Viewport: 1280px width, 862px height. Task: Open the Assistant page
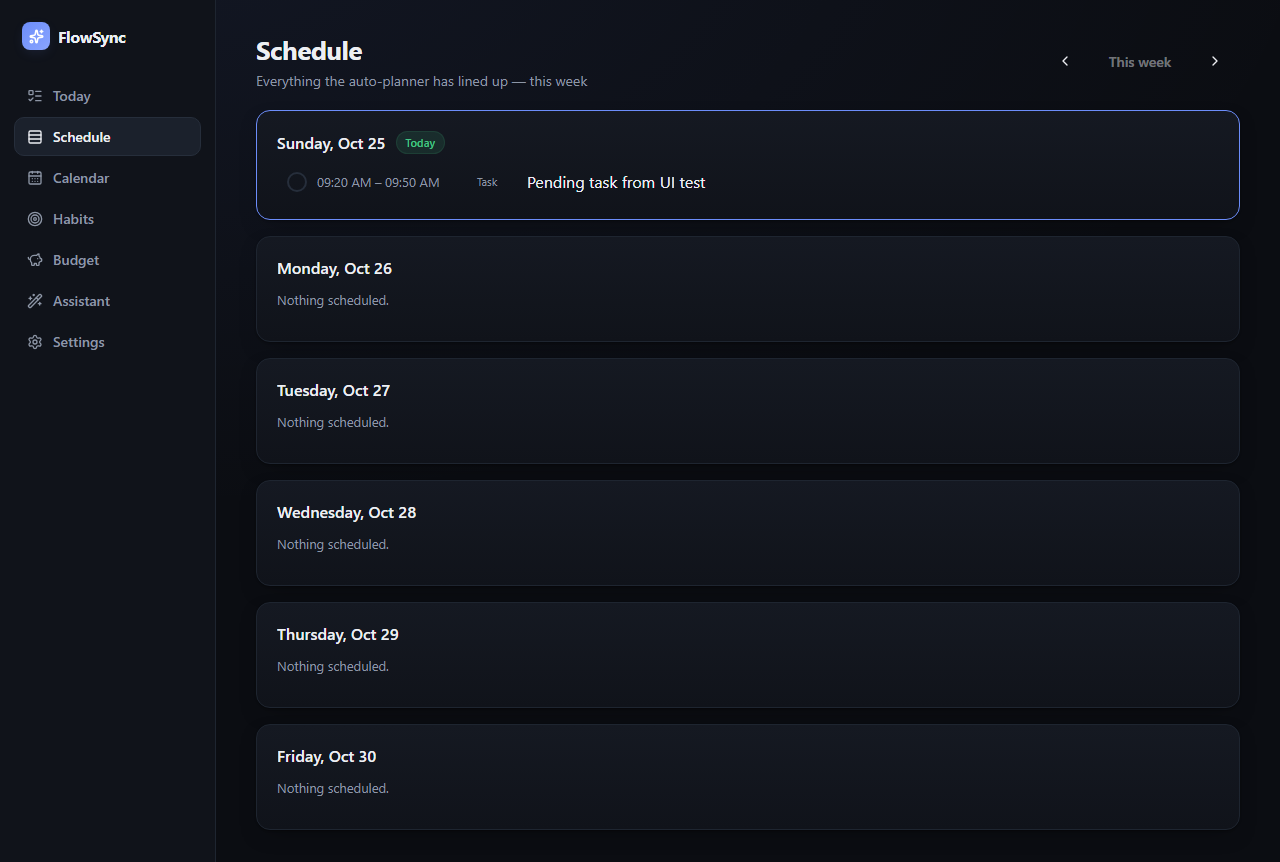107,301
